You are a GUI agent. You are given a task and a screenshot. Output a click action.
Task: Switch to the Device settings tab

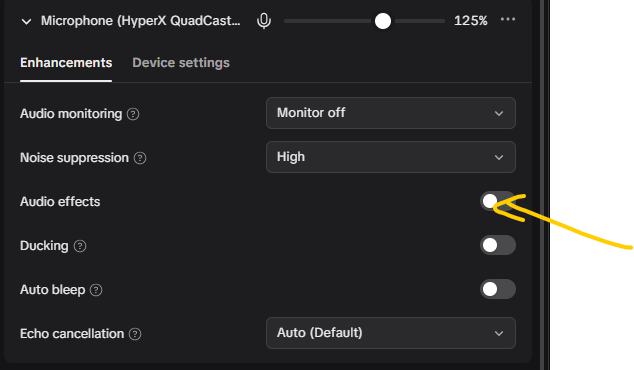coord(181,63)
